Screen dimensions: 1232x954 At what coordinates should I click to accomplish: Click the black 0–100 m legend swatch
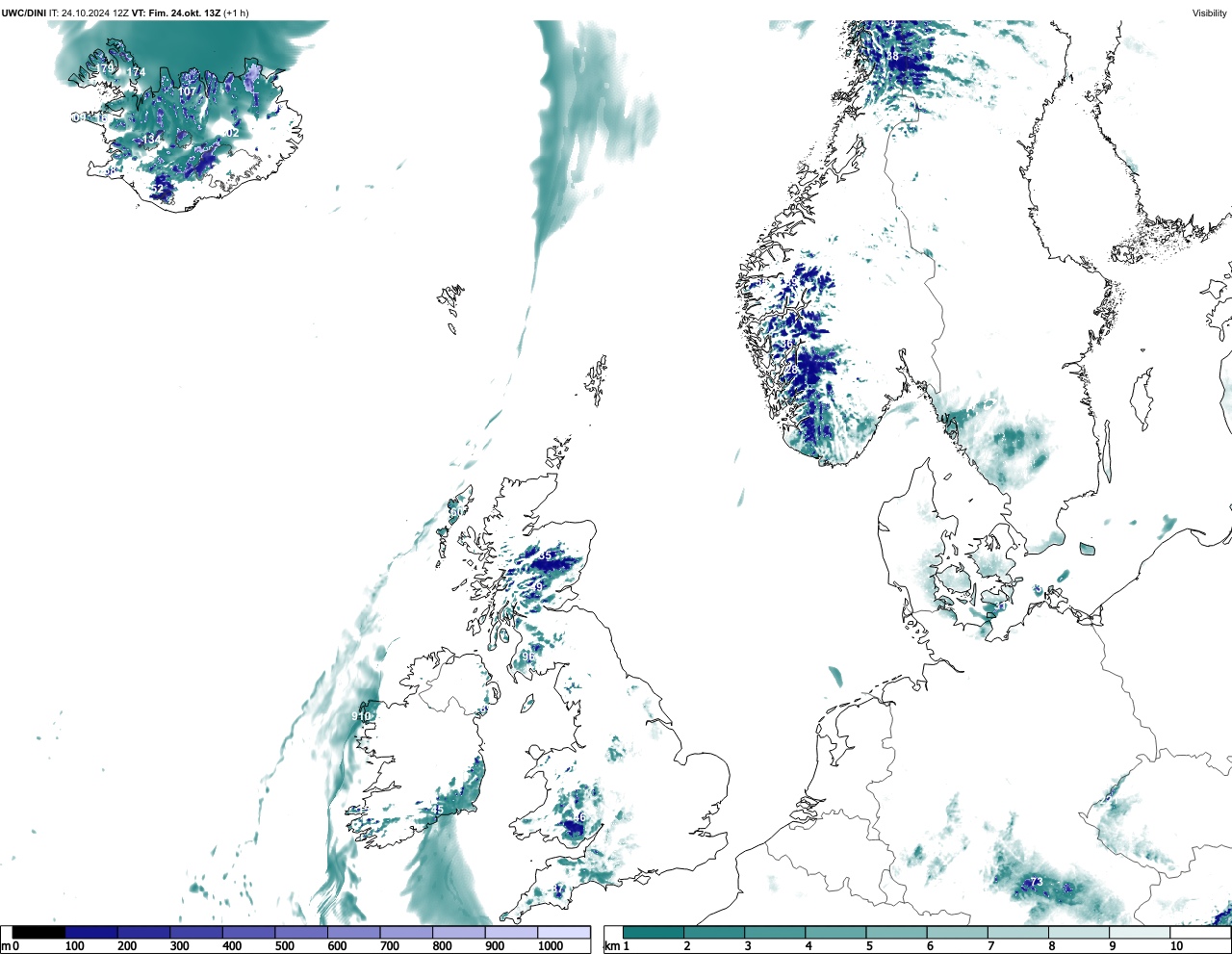pyautogui.click(x=38, y=933)
